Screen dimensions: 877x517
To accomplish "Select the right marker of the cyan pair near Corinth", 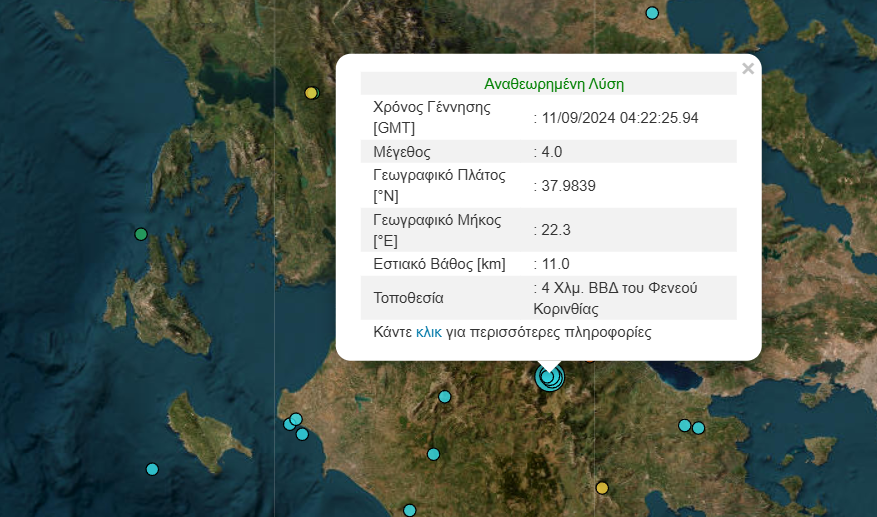I will tap(698, 428).
